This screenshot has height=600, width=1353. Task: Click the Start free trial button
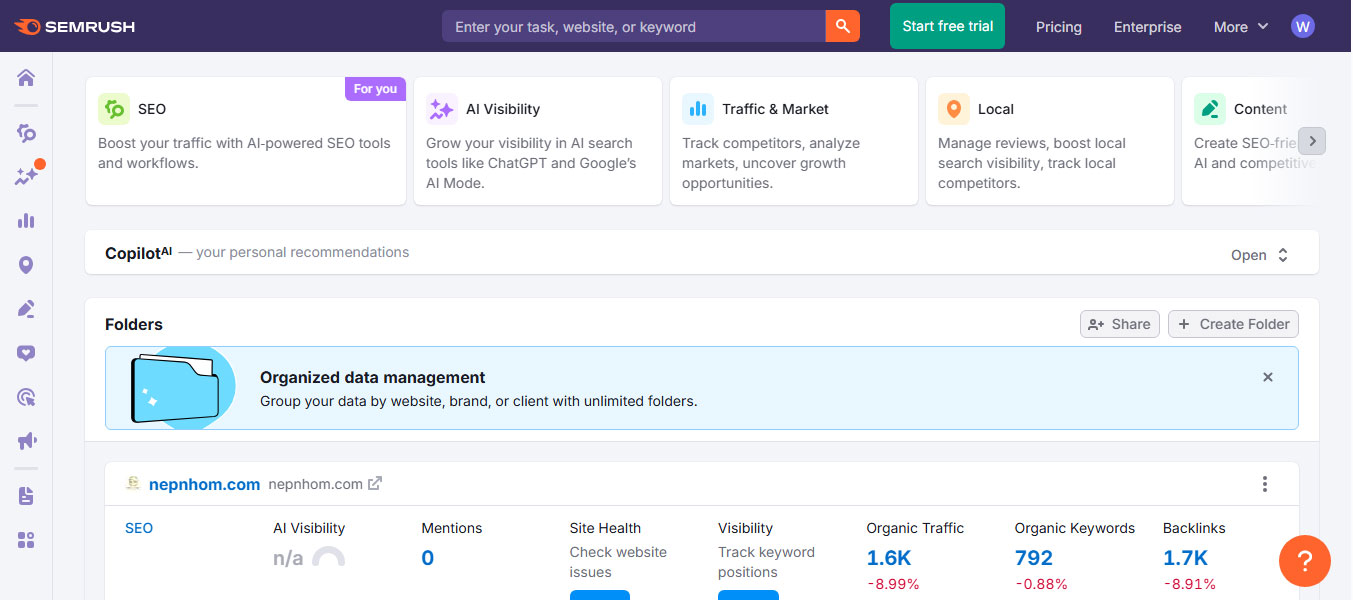[946, 26]
